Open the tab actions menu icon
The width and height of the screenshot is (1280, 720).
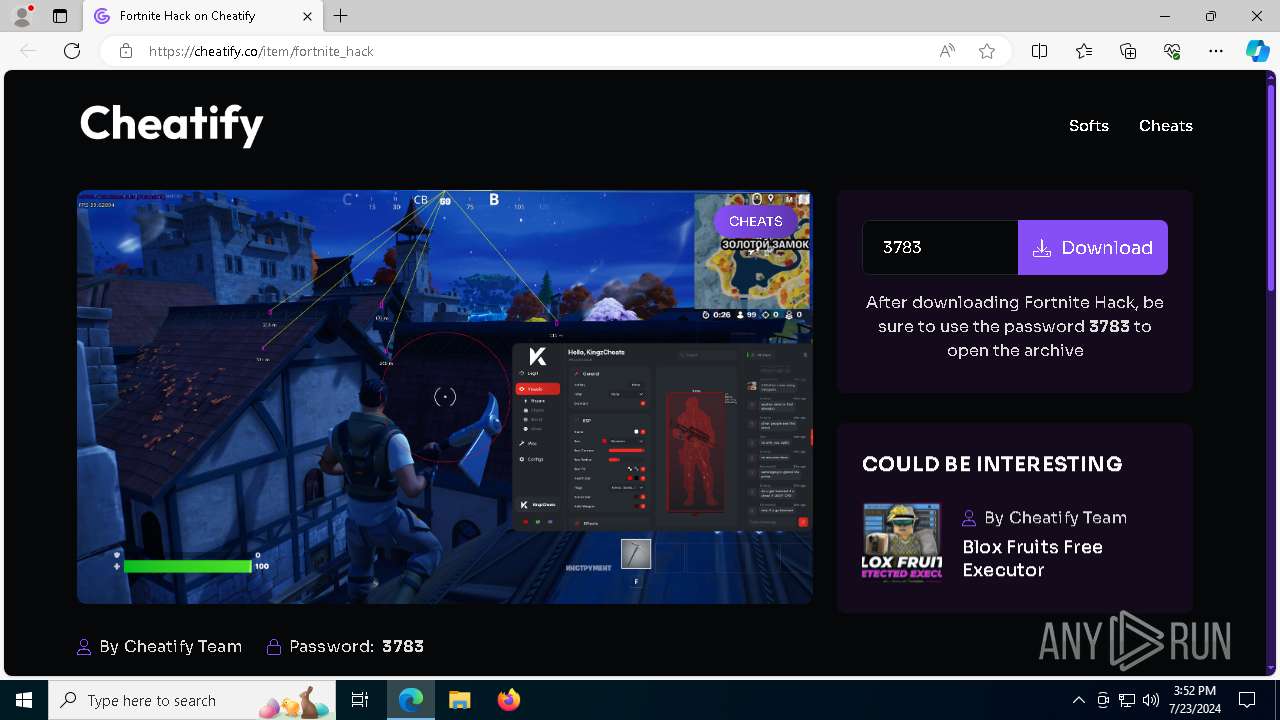pos(60,16)
